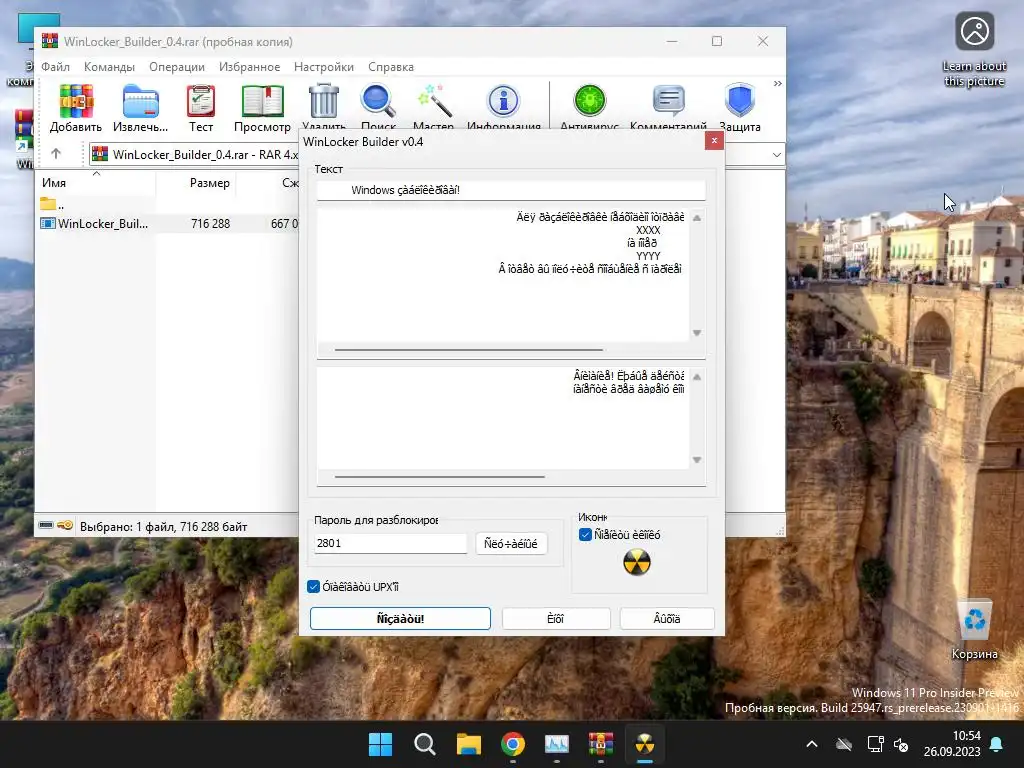Click the Удалить trash bin icon
The height and width of the screenshot is (768, 1024).
pos(324,101)
